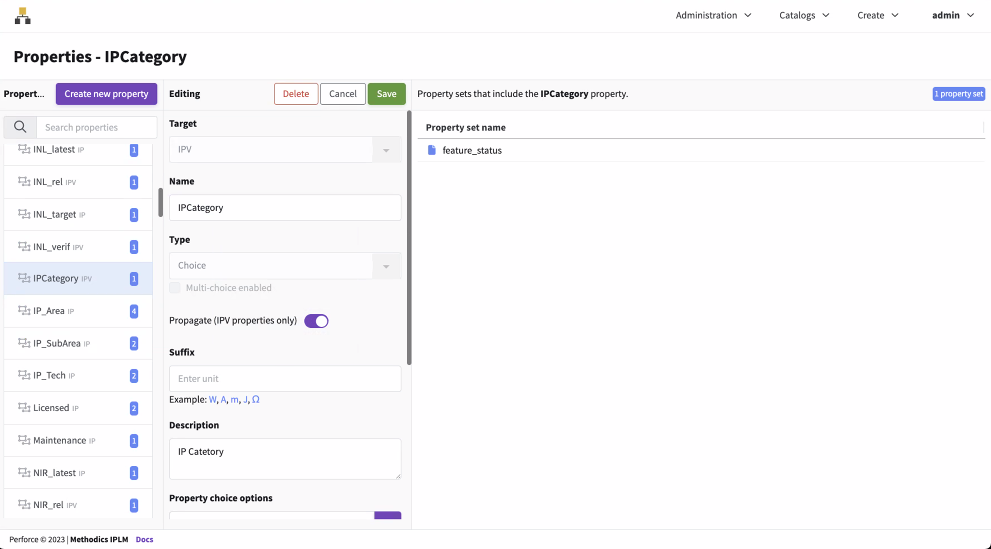The image size is (991, 549).
Task: Click the Licensed property icon
Action: pyautogui.click(x=24, y=408)
